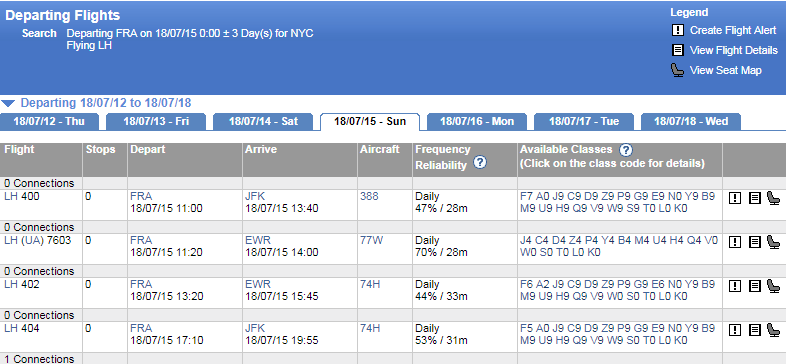Switch to the 18/07/16 - Mon tab

point(477,122)
